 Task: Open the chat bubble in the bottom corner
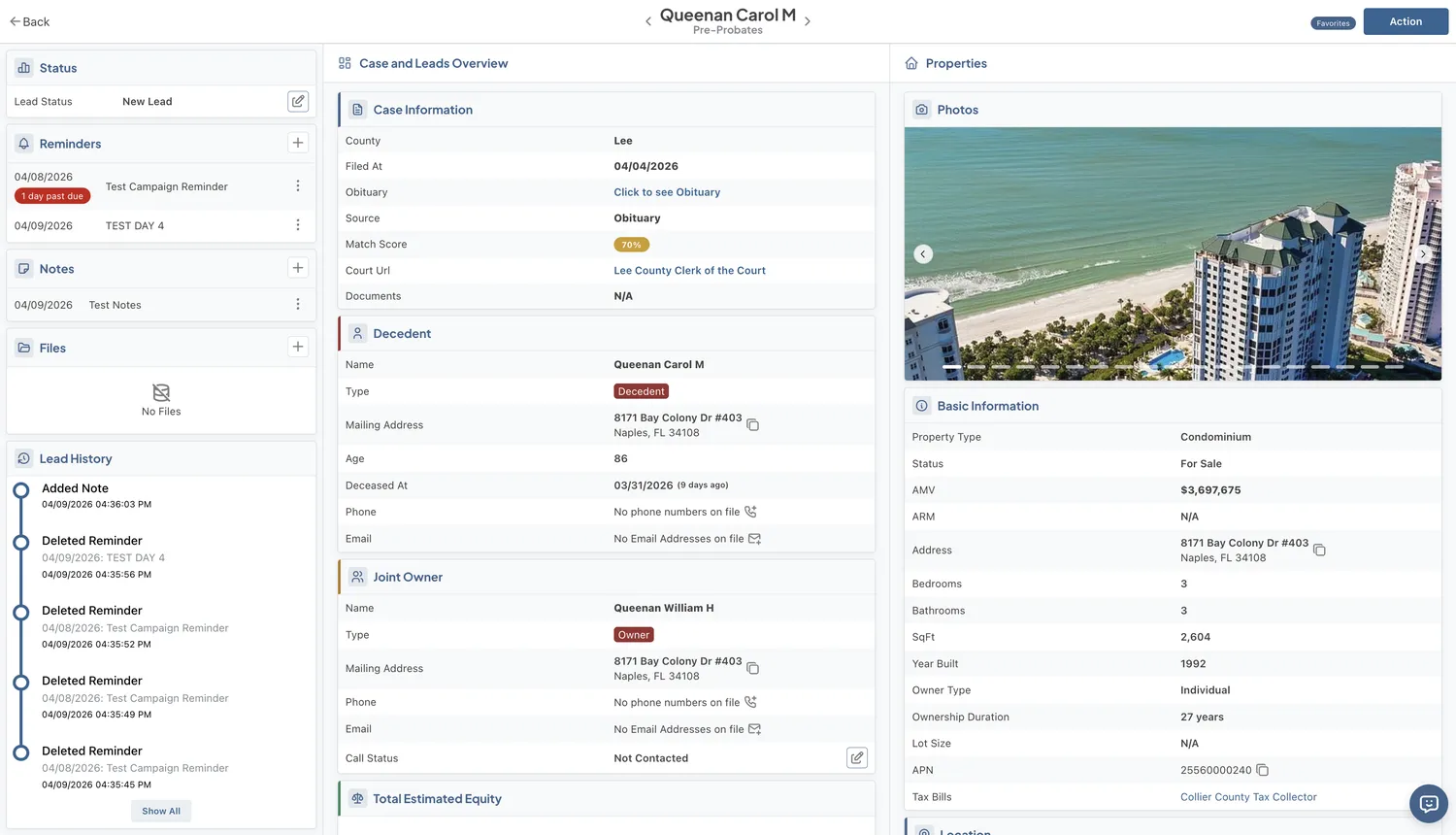point(1429,804)
